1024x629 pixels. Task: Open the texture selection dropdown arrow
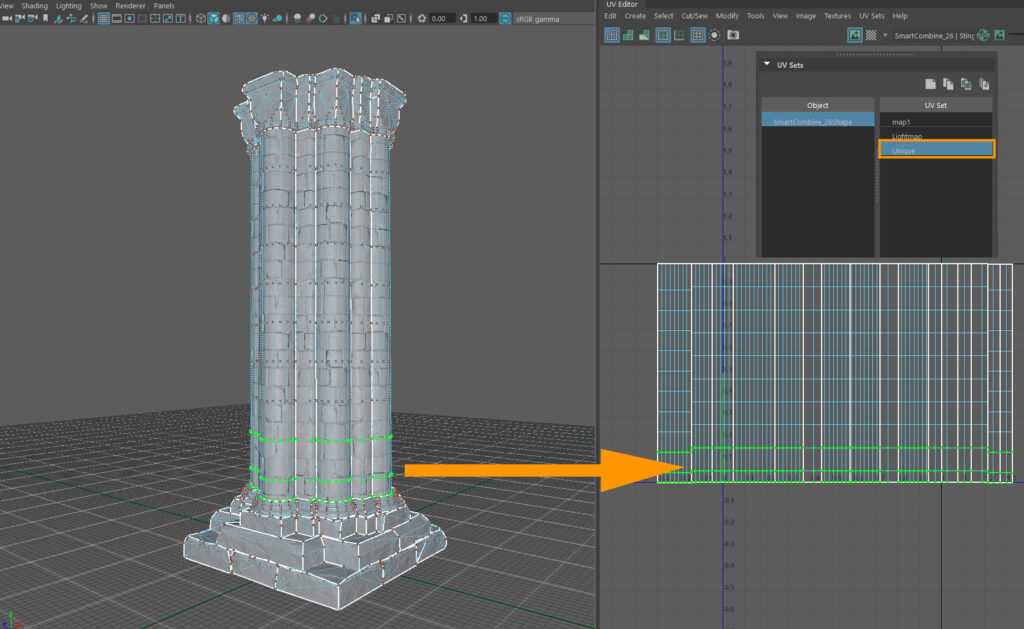(885, 35)
